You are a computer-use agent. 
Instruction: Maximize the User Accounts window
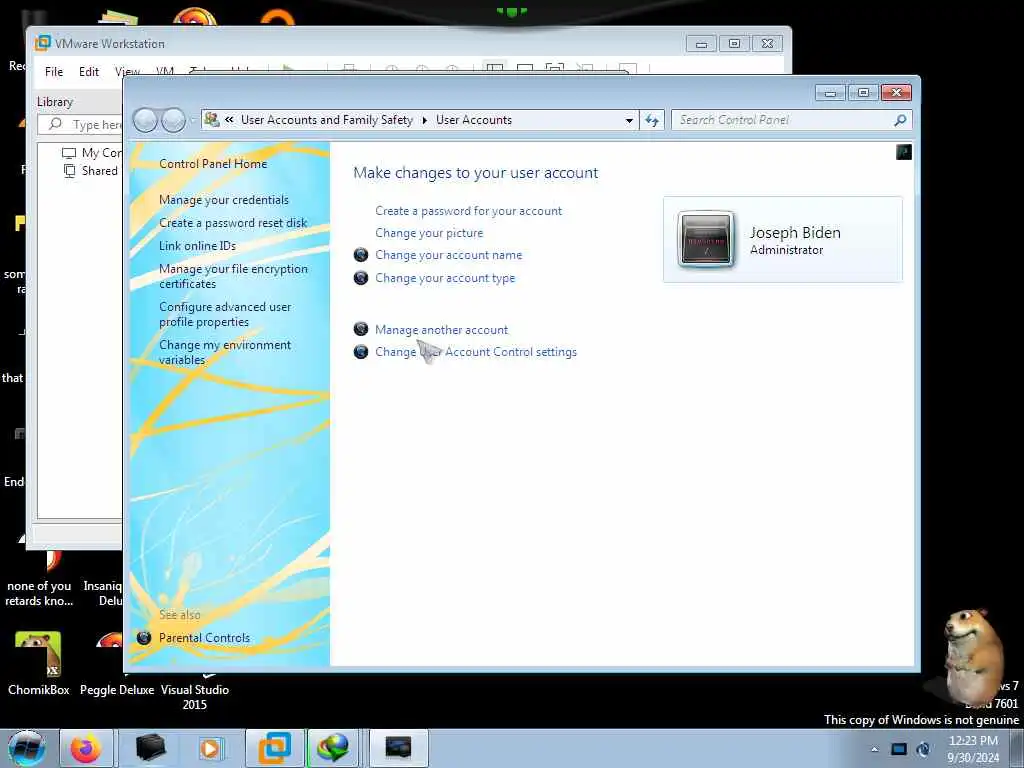[863, 93]
